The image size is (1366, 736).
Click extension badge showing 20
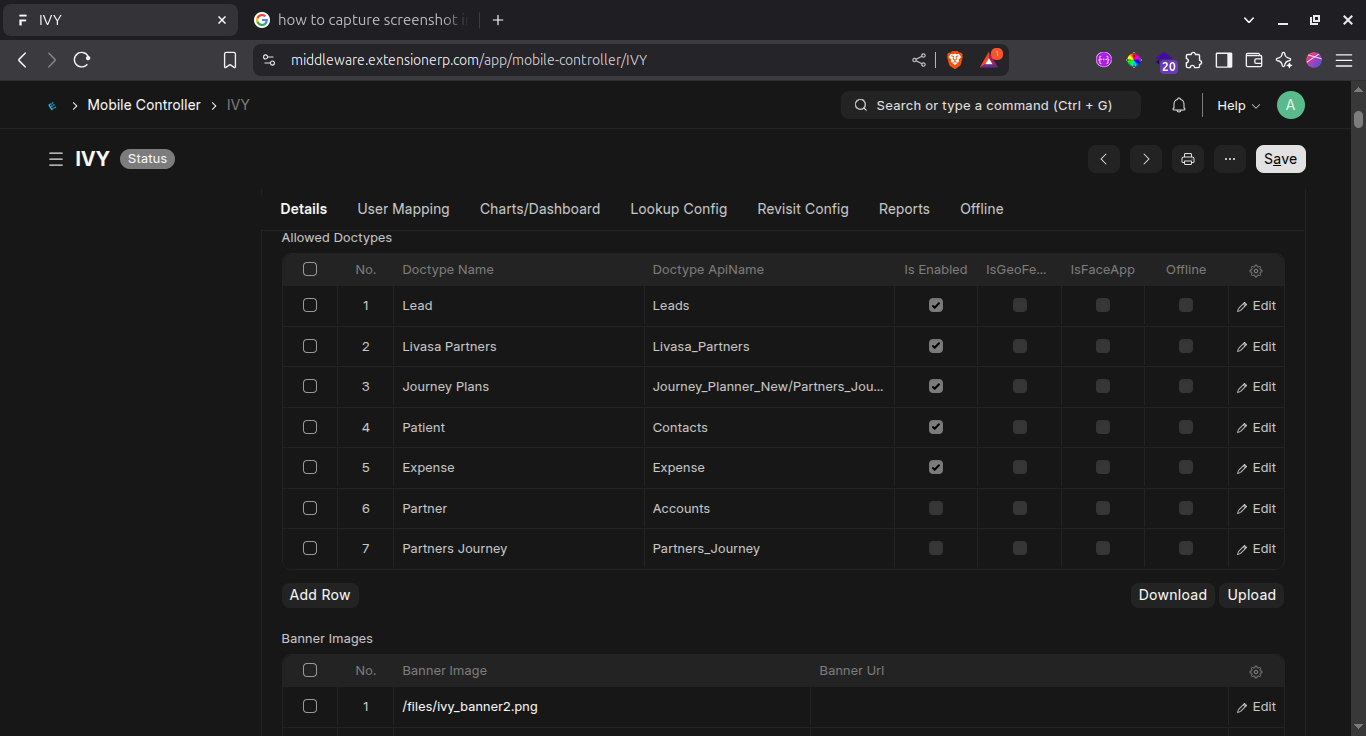[1166, 62]
